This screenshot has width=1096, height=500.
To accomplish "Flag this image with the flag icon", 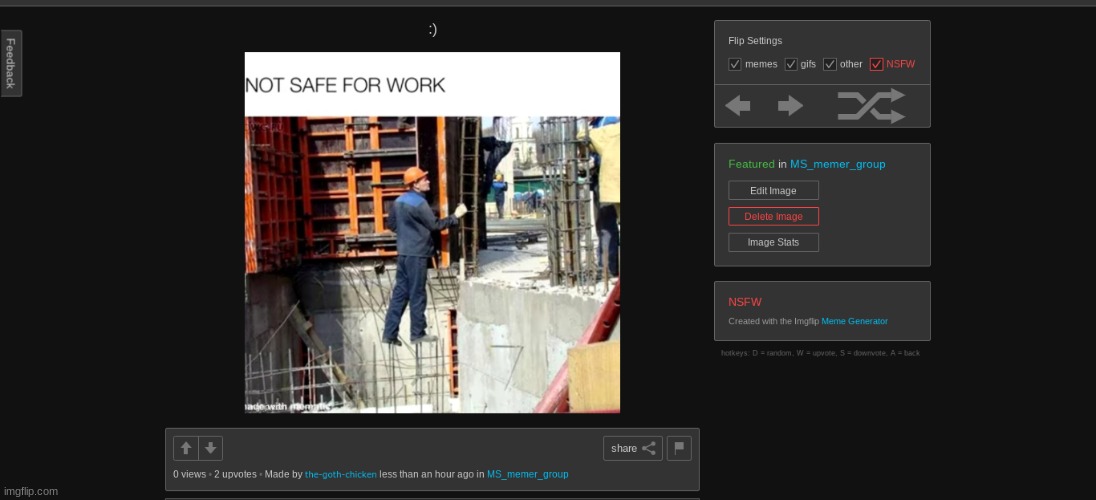I will pos(679,448).
